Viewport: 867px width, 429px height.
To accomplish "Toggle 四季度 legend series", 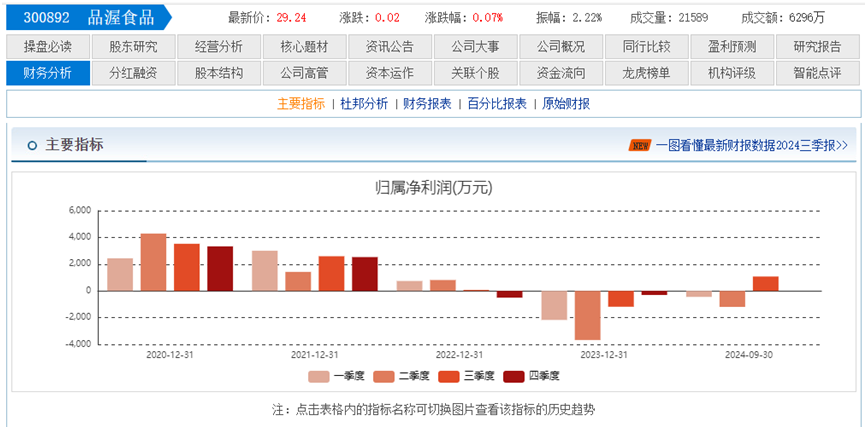I will [x=532, y=376].
